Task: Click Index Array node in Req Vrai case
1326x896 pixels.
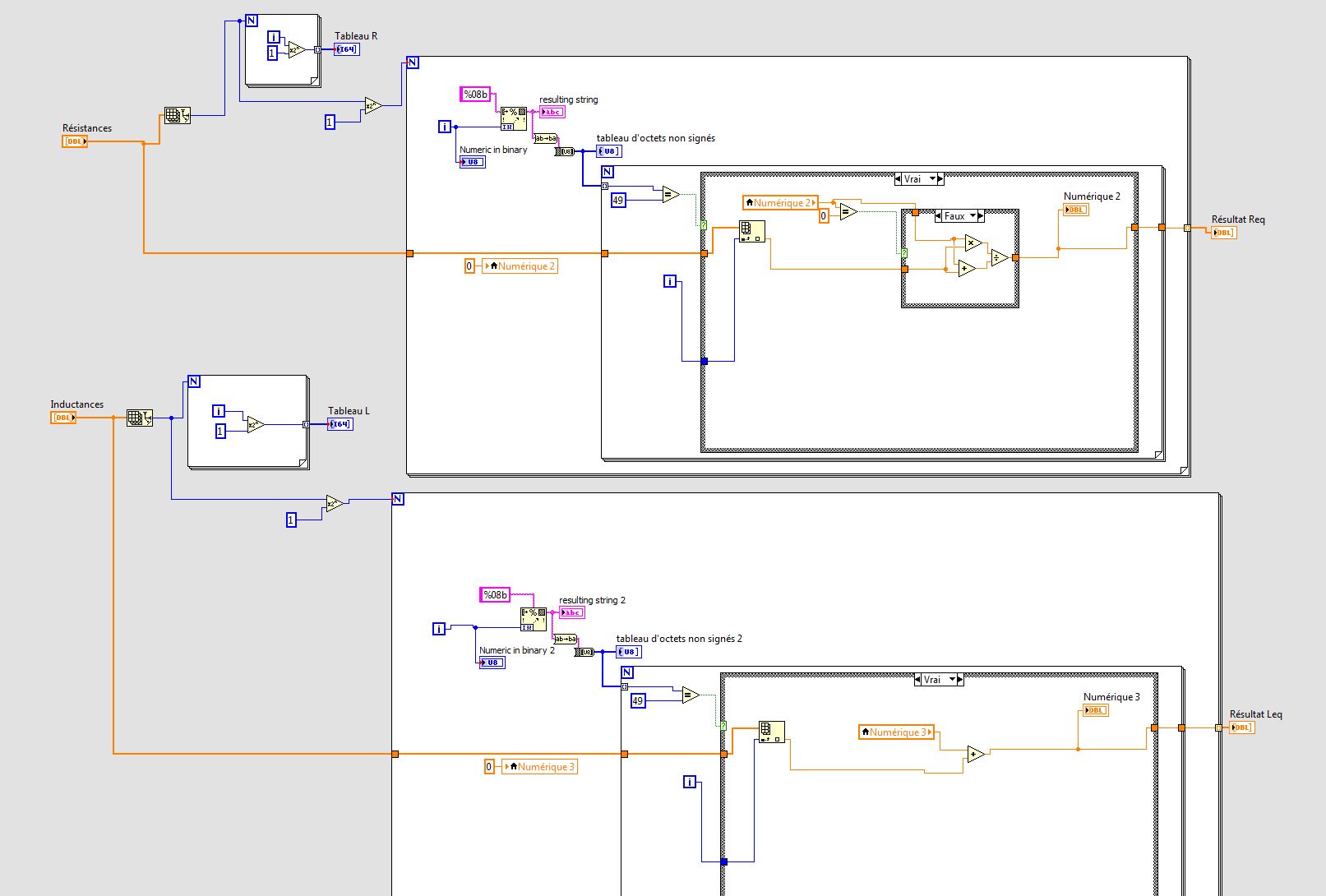Action: 752,231
